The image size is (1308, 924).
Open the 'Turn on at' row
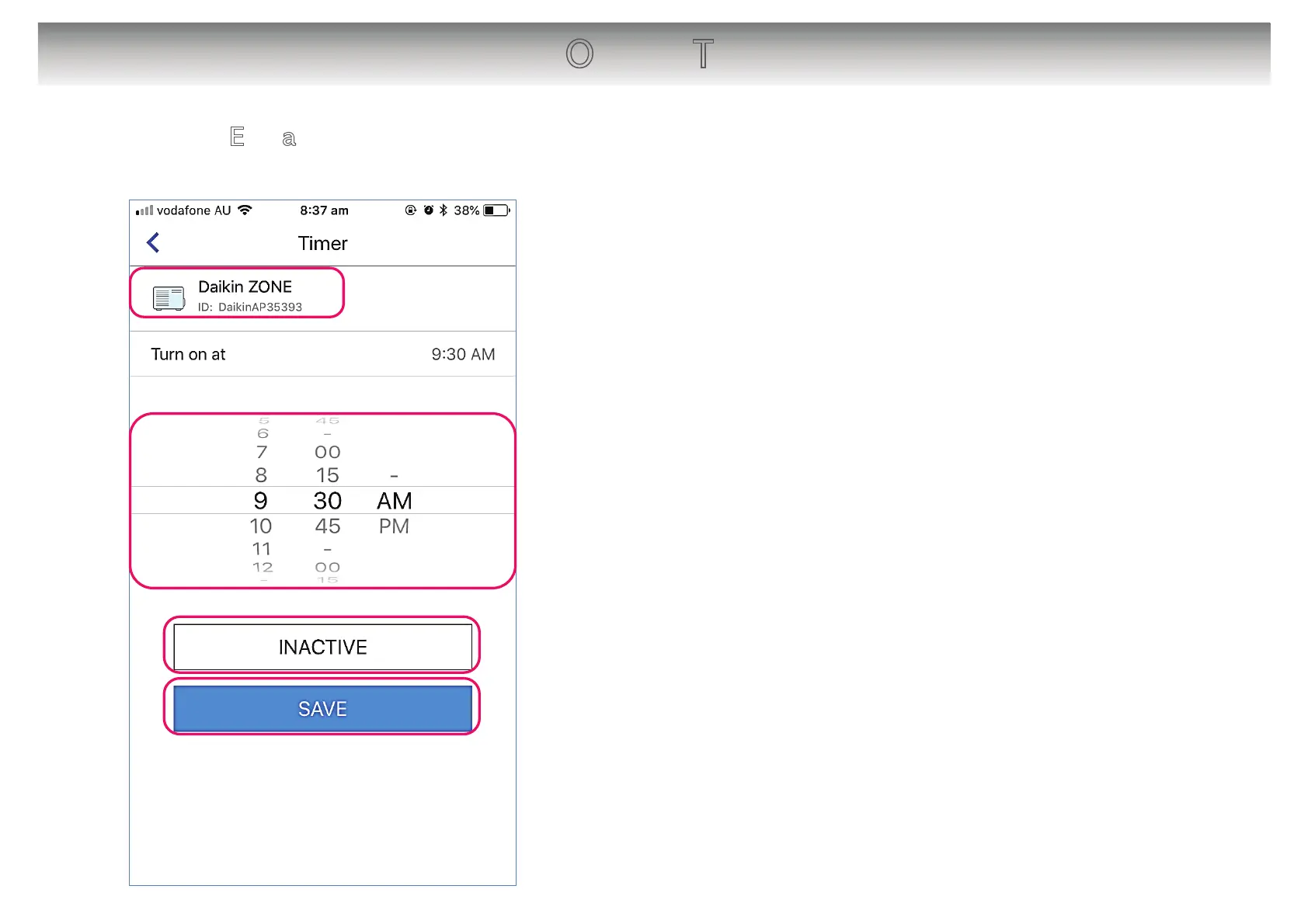point(322,354)
